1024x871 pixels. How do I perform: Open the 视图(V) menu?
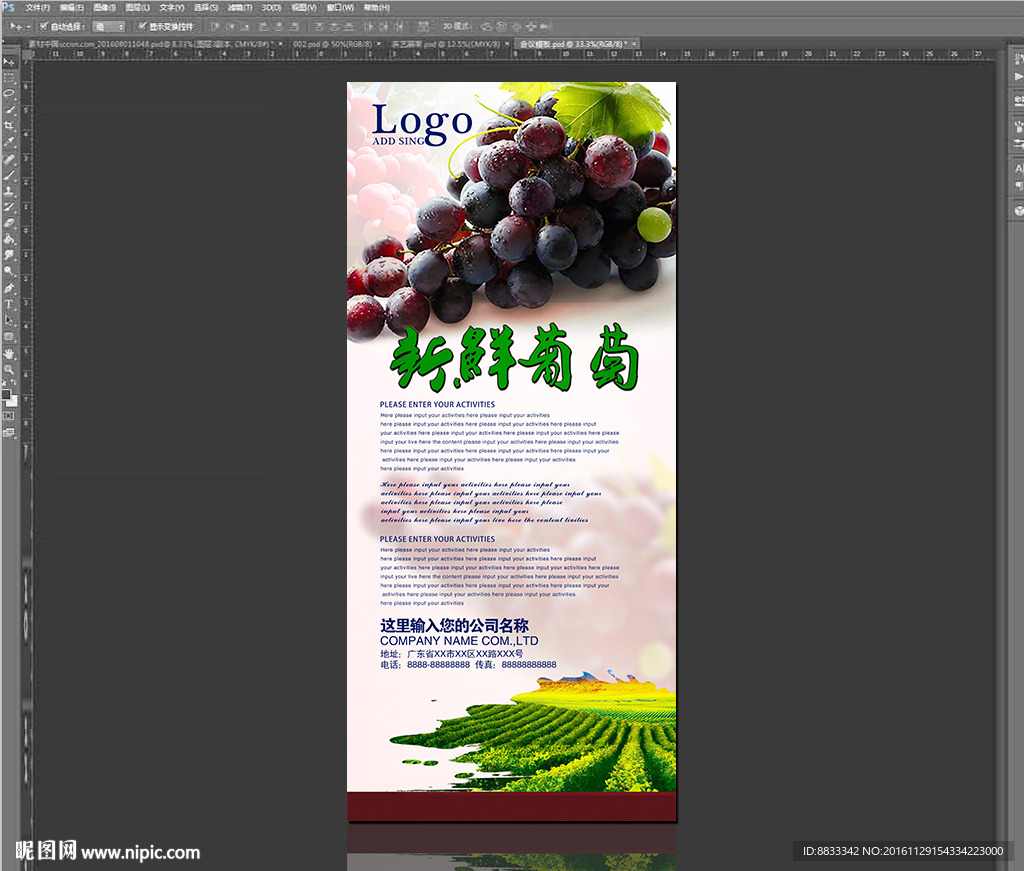[x=304, y=7]
